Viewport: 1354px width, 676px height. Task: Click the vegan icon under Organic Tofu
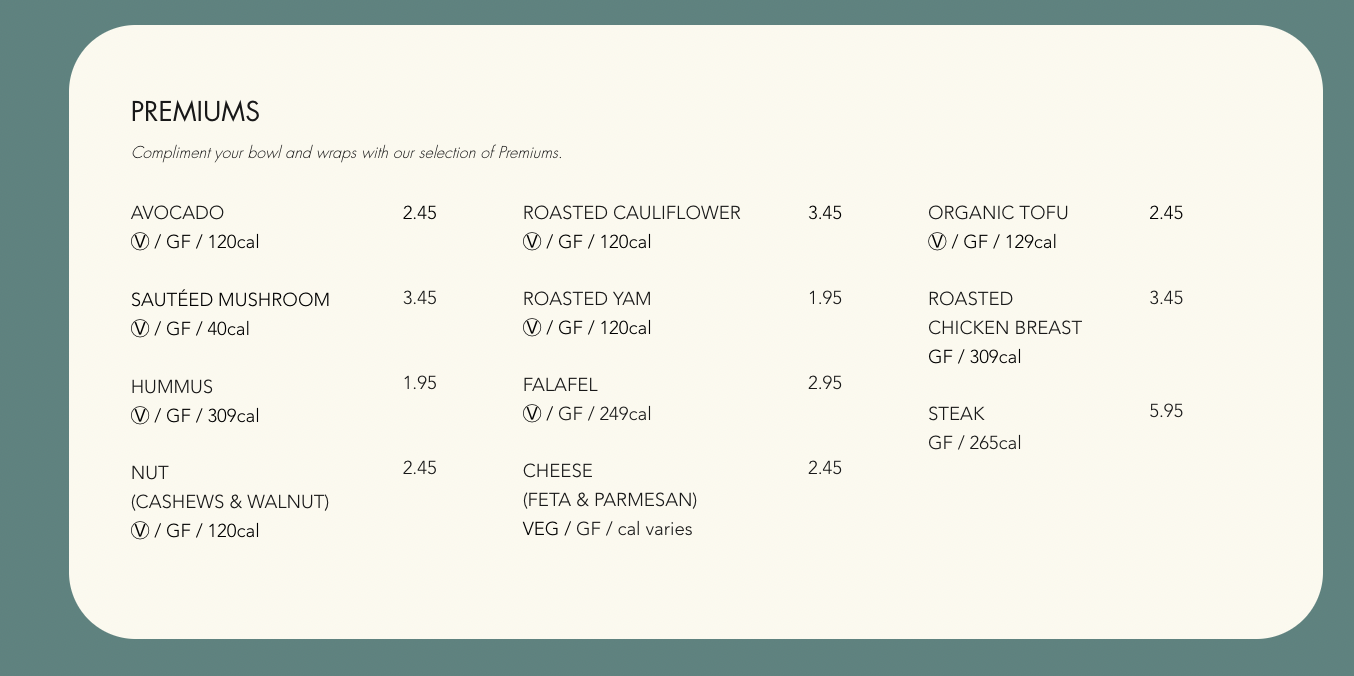click(936, 242)
